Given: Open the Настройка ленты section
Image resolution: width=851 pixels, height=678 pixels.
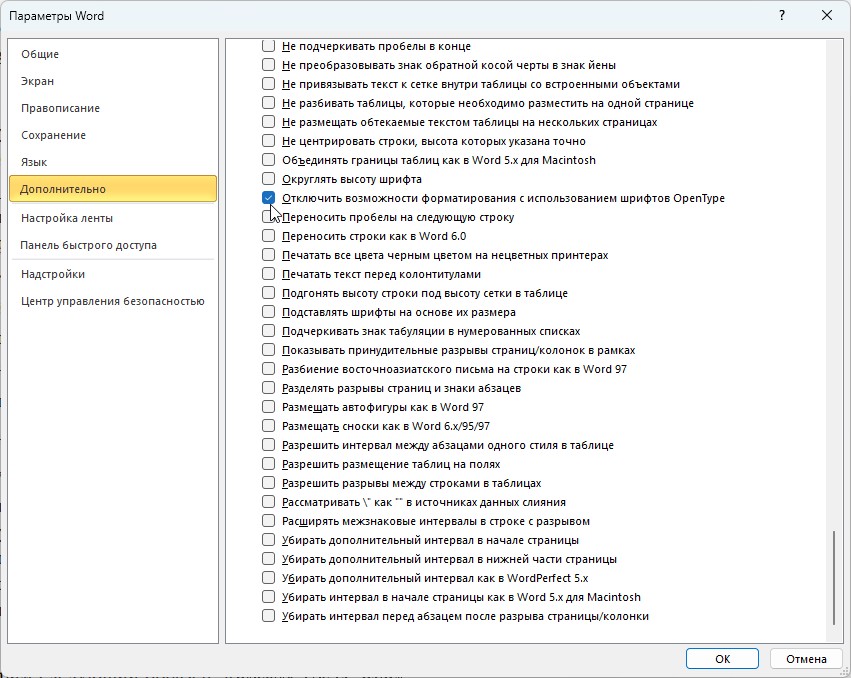Looking at the screenshot, I should pyautogui.click(x=66, y=218).
